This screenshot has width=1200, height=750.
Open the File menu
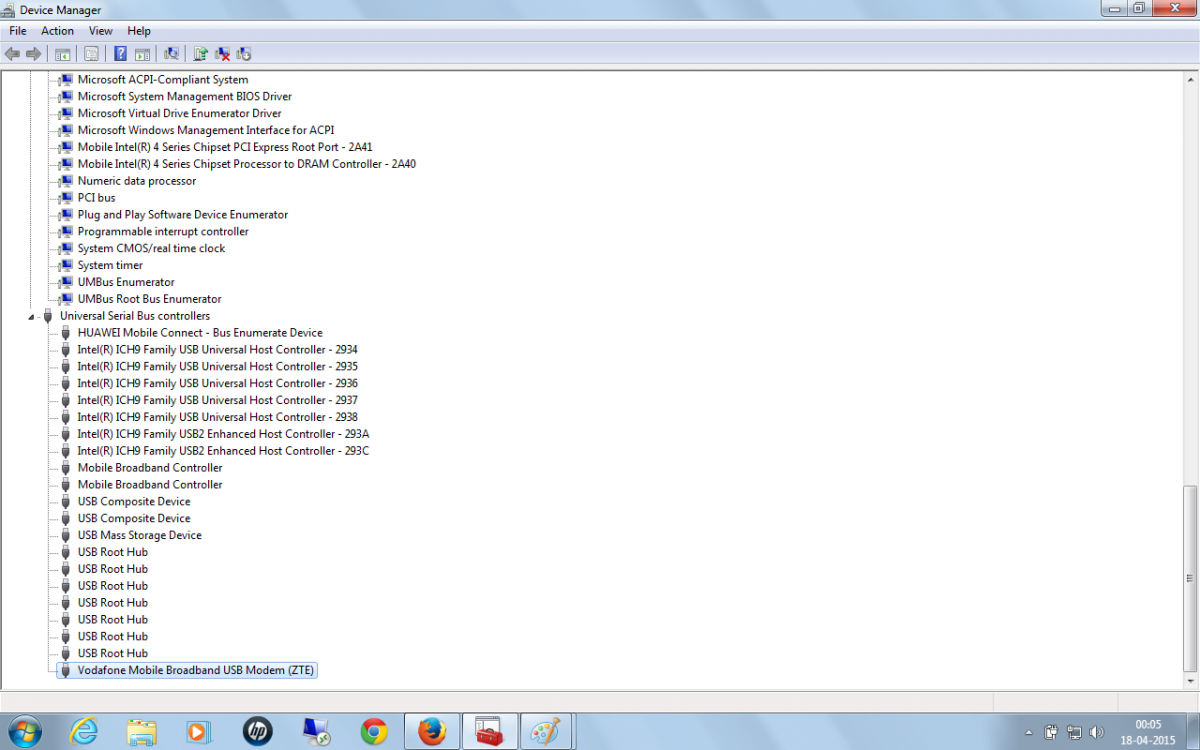coord(18,31)
